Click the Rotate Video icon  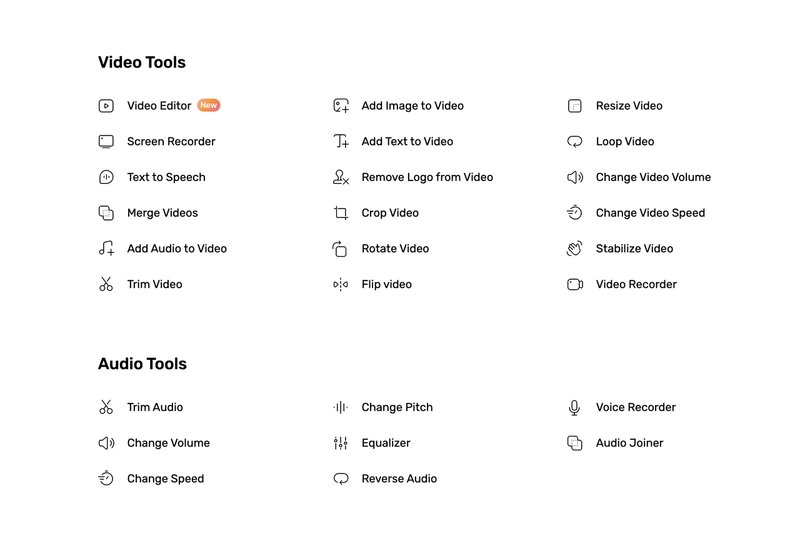341,249
